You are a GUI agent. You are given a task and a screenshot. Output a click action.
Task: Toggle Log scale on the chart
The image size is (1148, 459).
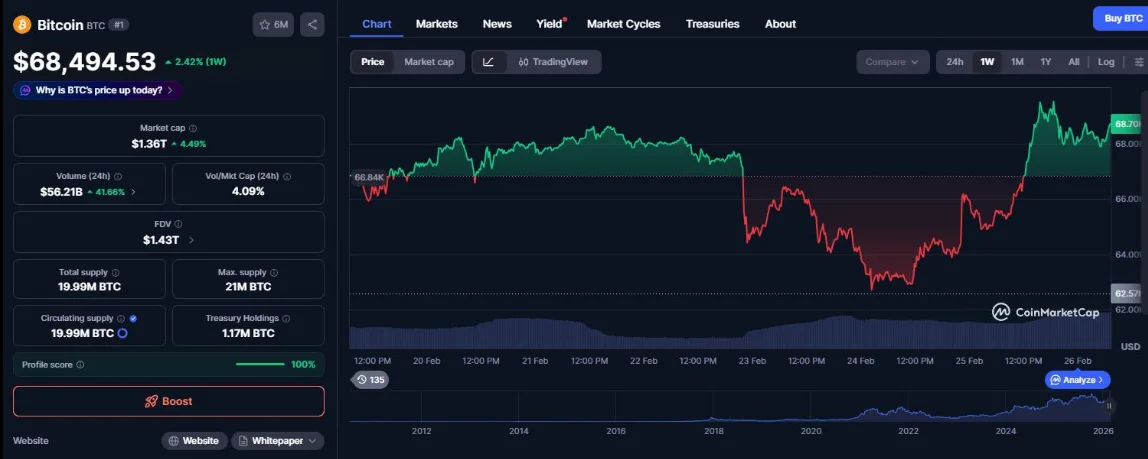(x=1106, y=62)
